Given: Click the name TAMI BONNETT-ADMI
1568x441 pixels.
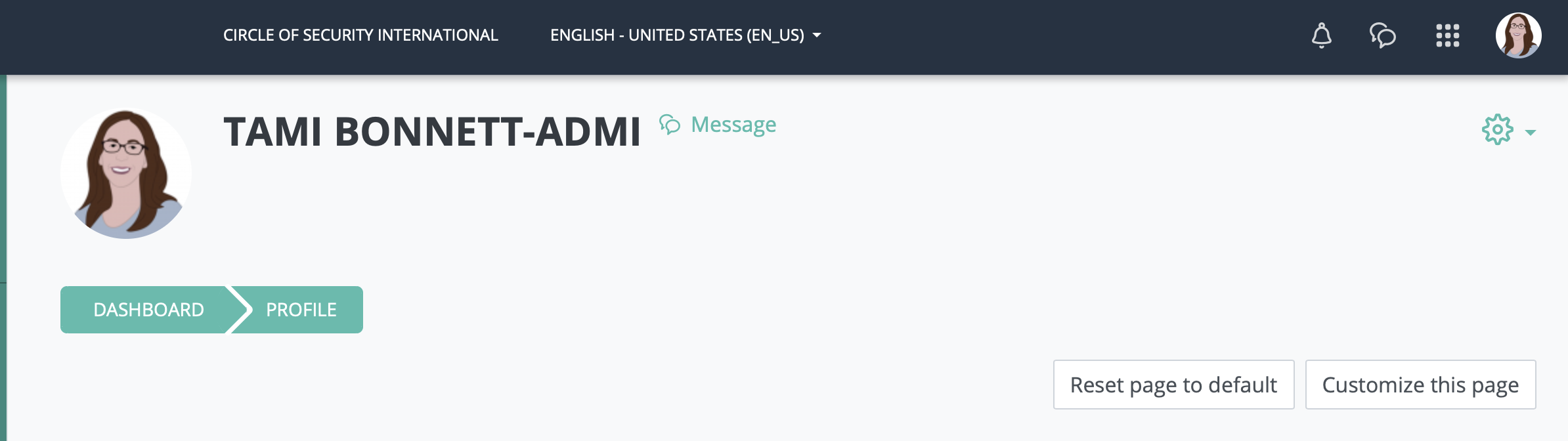Looking at the screenshot, I should tap(432, 129).
